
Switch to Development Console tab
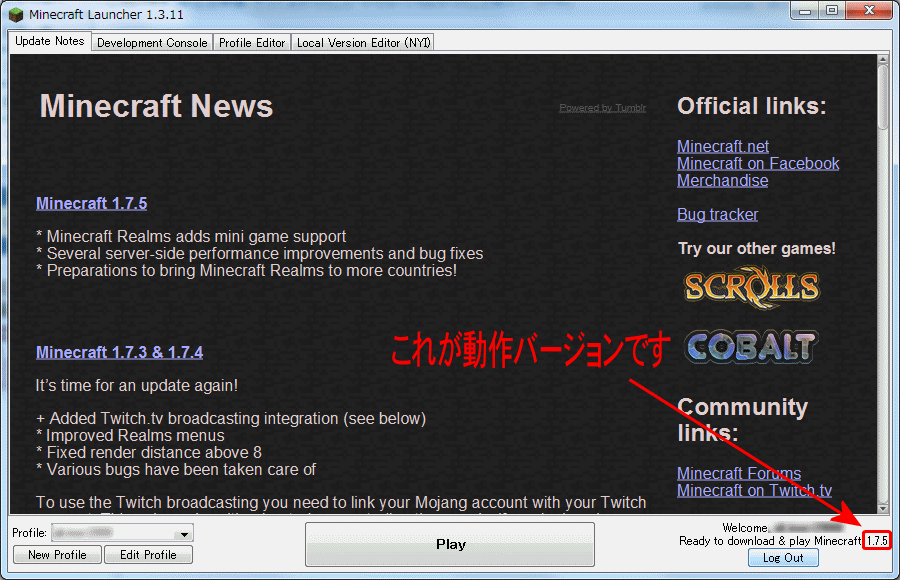coord(152,43)
